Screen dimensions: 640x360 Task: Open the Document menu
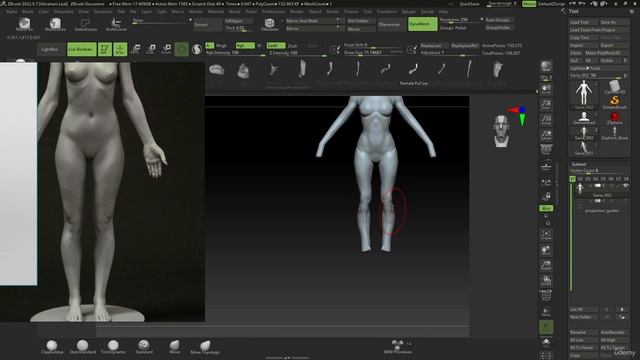point(64,11)
